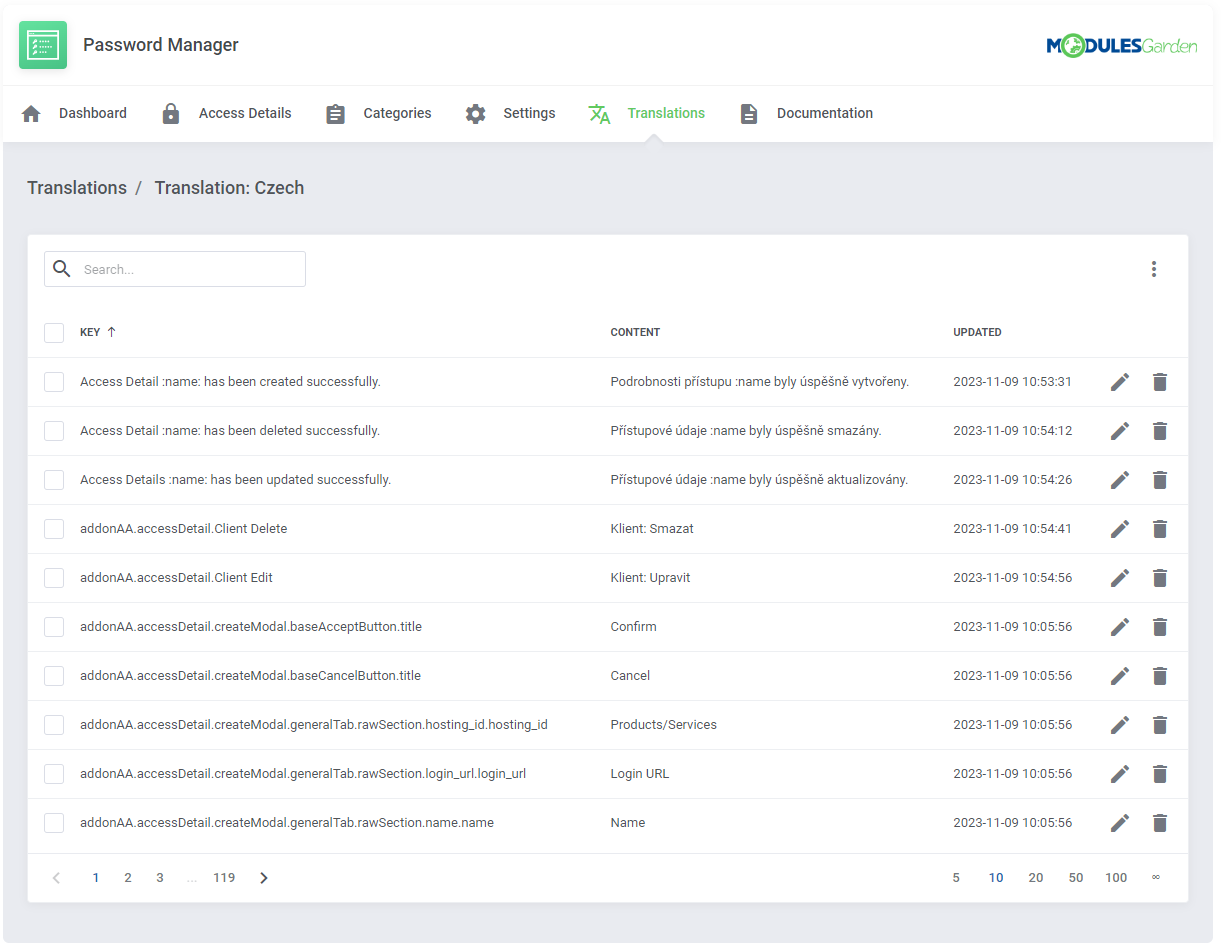The width and height of the screenshot is (1221, 946).
Task: Show 10 entries per page
Action: tap(996, 878)
